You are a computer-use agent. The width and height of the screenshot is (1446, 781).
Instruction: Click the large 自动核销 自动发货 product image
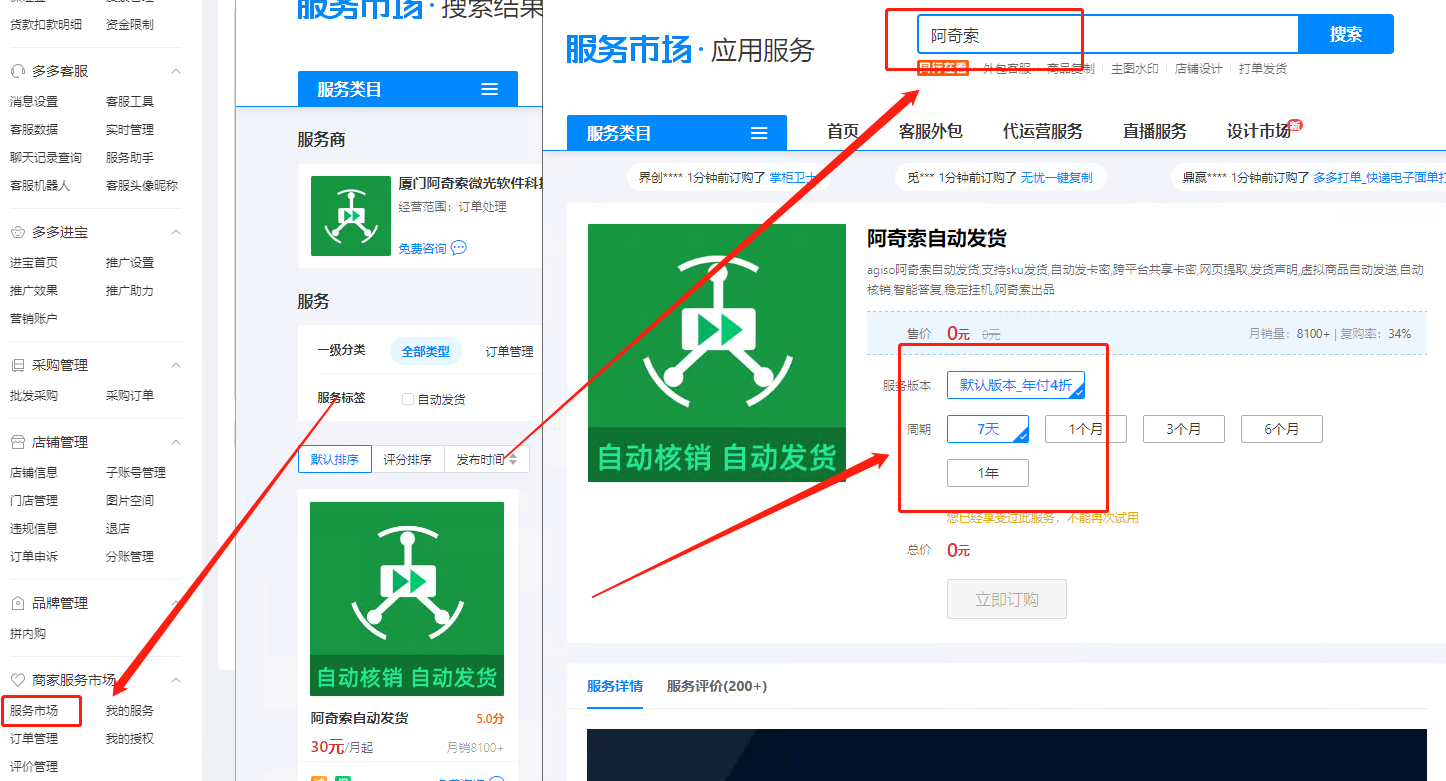click(717, 352)
